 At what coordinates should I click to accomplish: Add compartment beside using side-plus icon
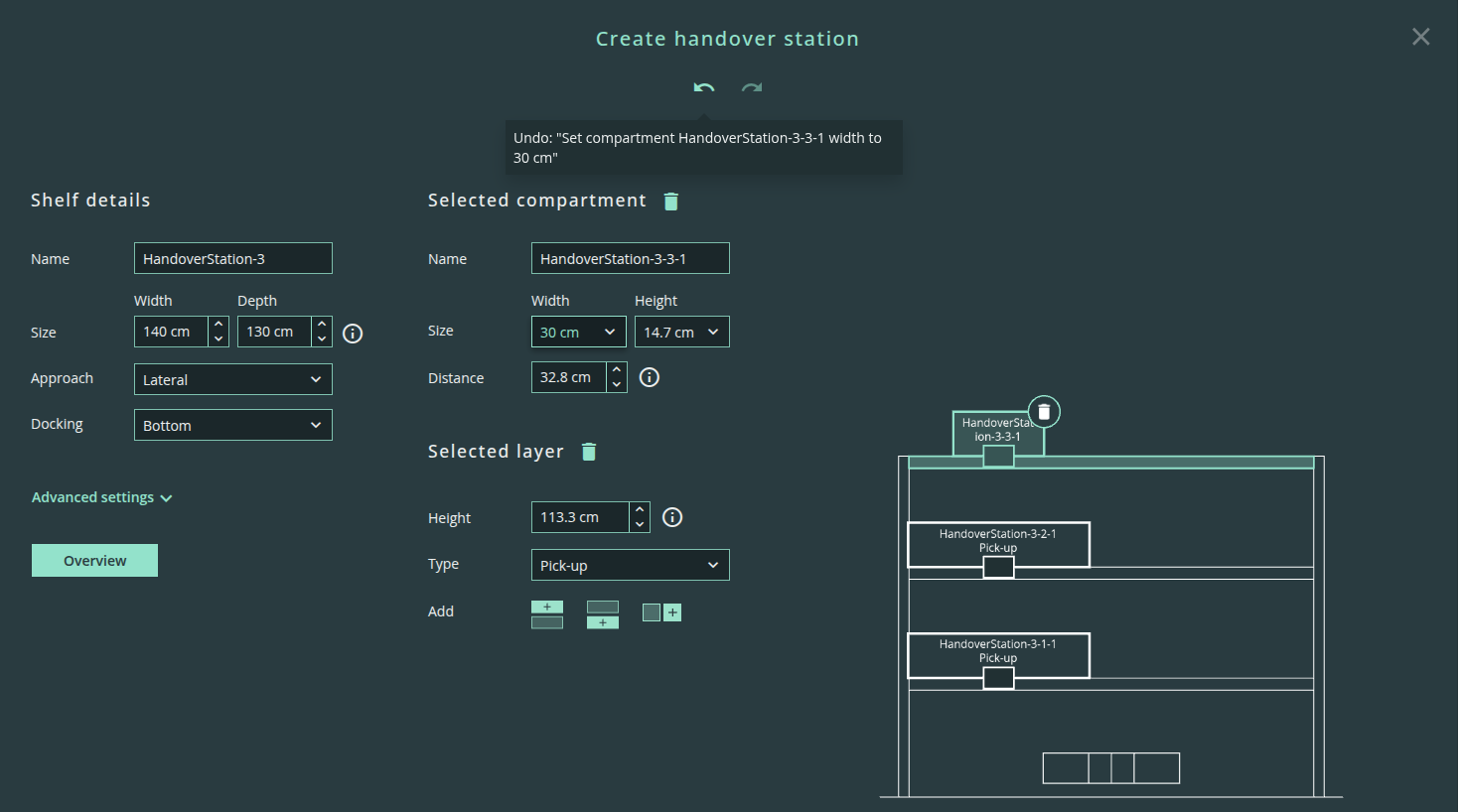pyautogui.click(x=661, y=612)
